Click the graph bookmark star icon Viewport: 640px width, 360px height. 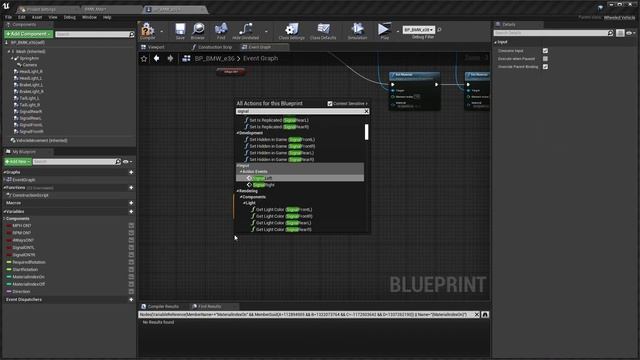pos(144,59)
